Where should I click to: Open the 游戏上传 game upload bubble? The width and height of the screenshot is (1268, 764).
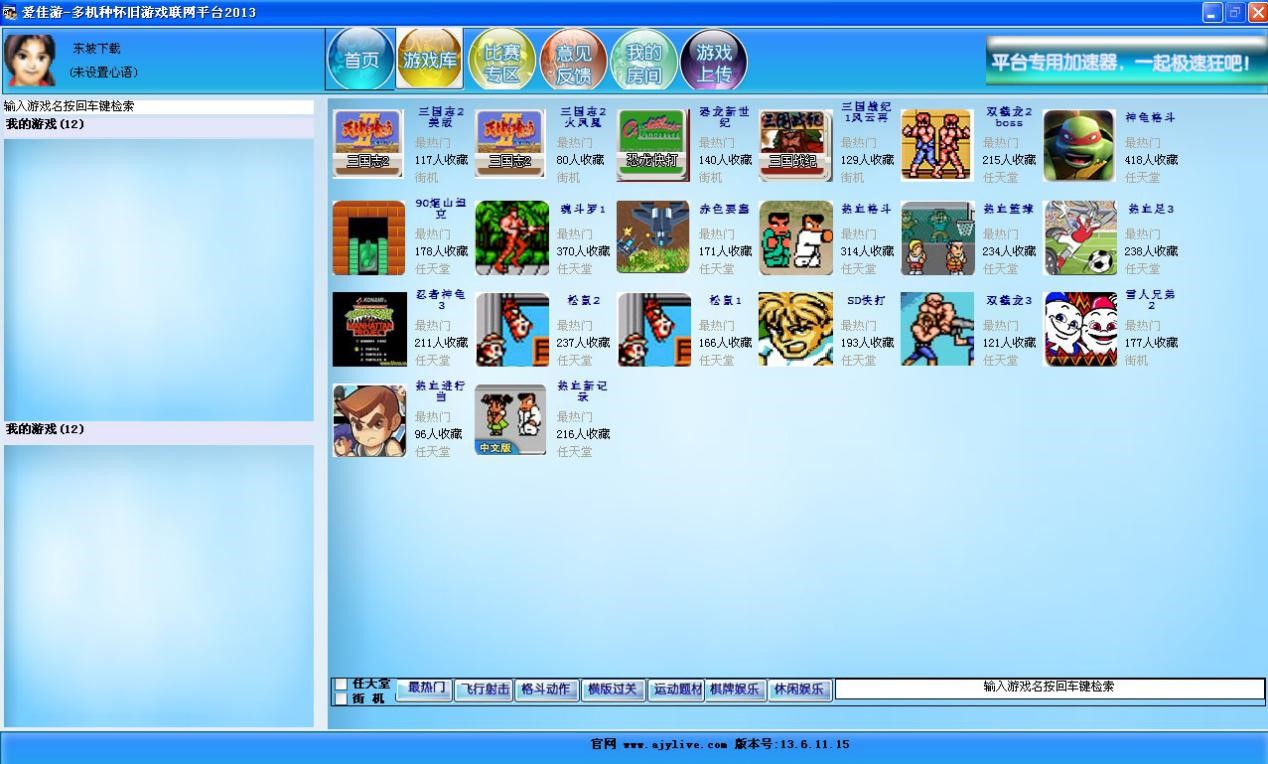pos(714,60)
